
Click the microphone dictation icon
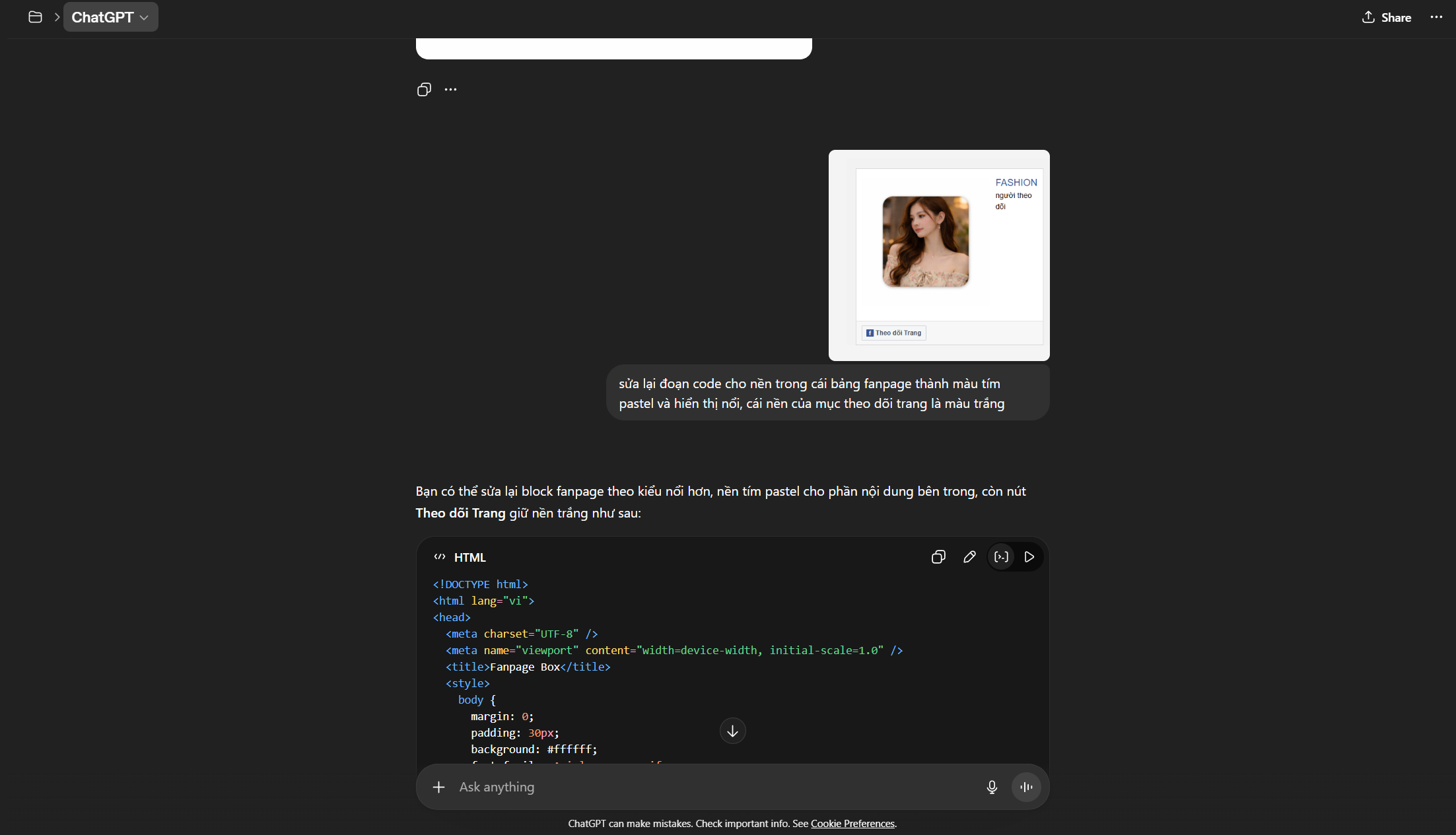coord(991,787)
